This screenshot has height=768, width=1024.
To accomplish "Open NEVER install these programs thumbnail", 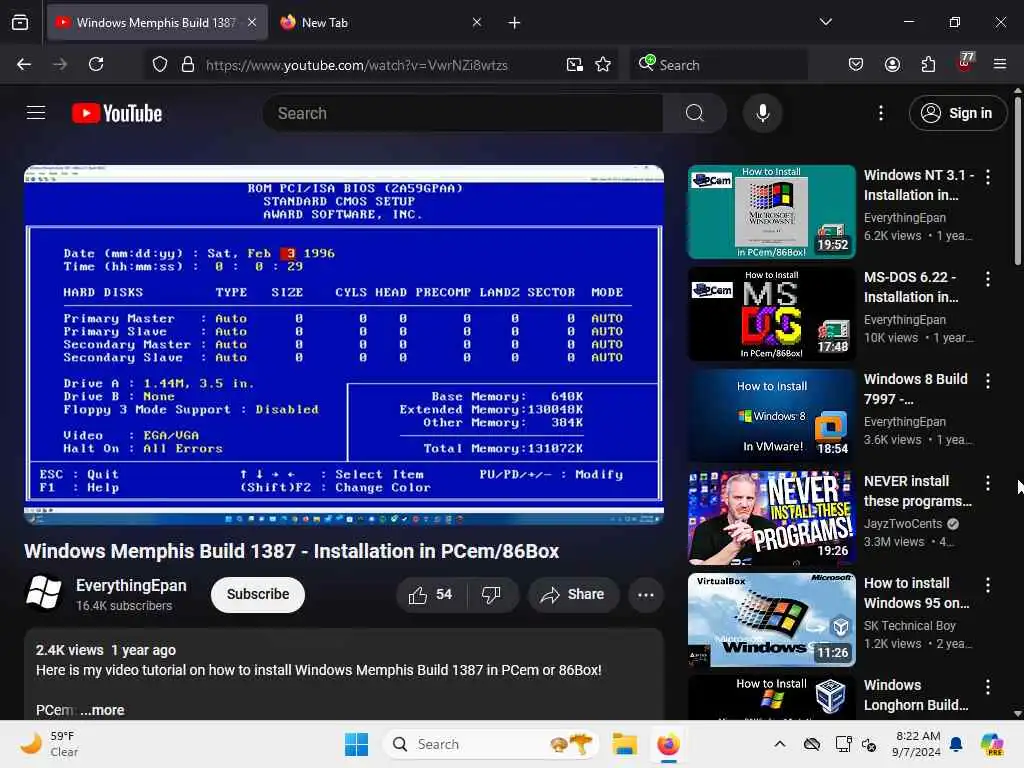I will pyautogui.click(x=771, y=517).
